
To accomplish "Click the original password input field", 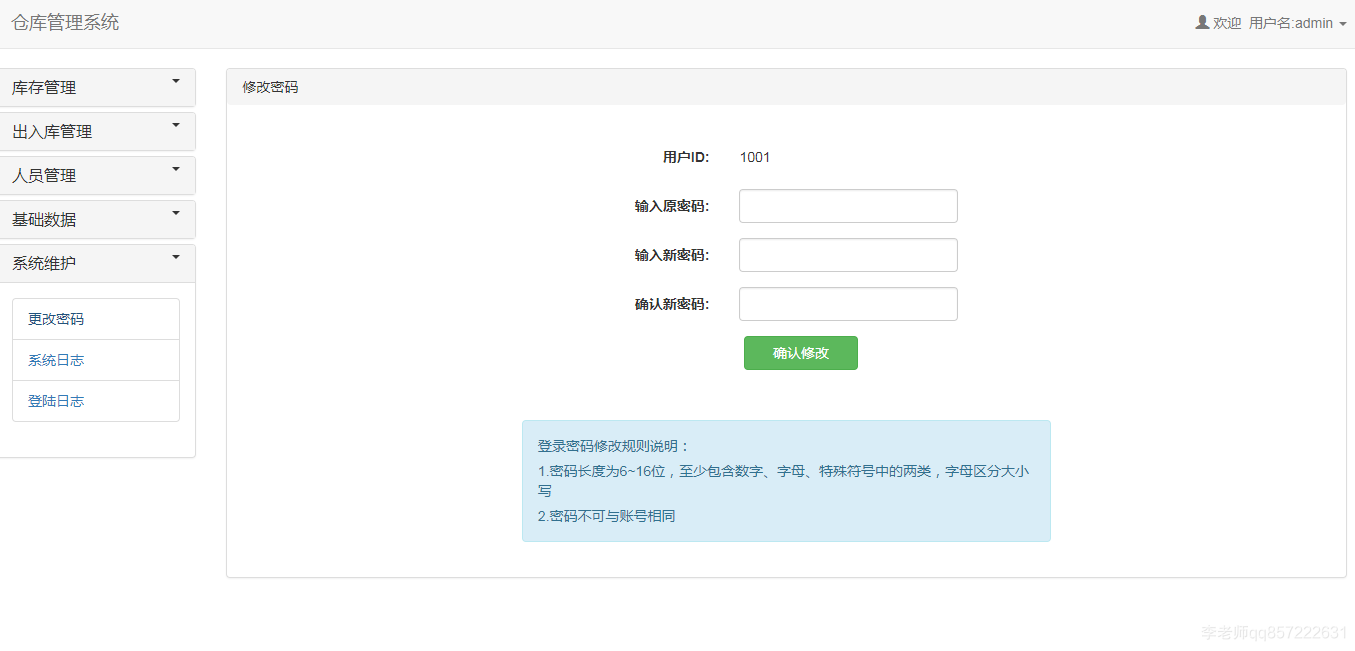I will [x=847, y=205].
